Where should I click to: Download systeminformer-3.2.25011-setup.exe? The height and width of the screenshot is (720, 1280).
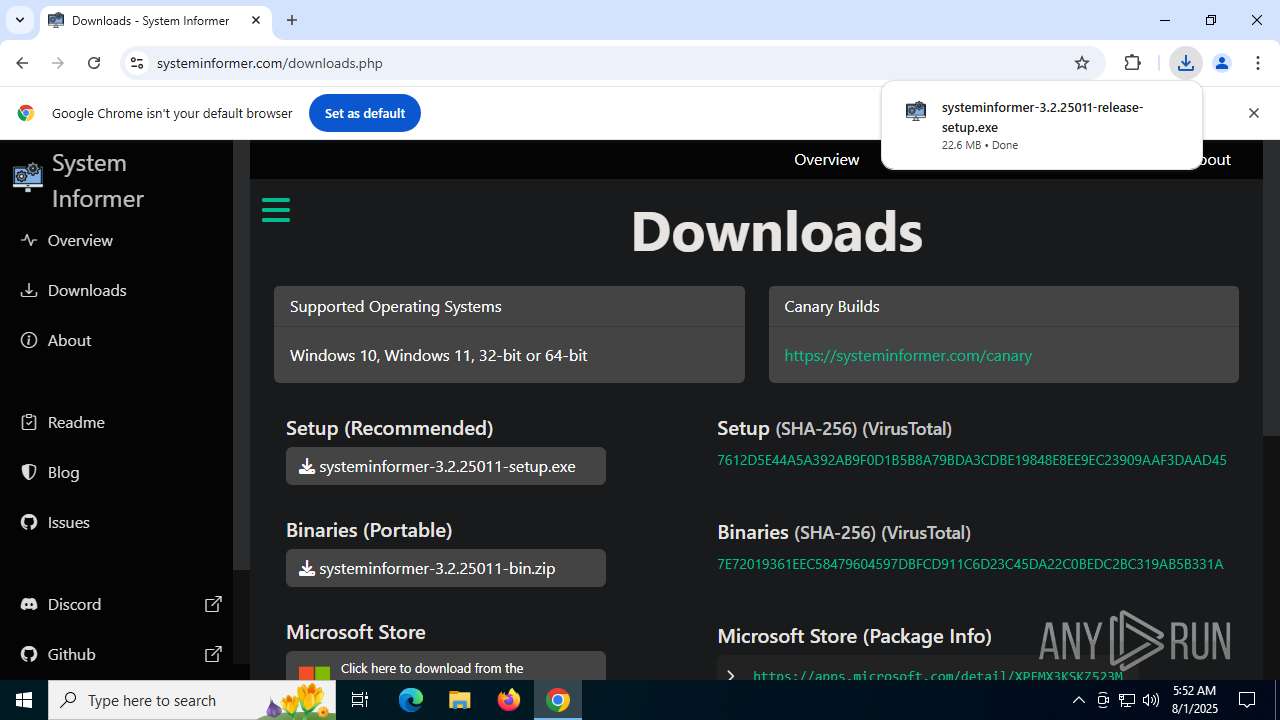point(446,466)
